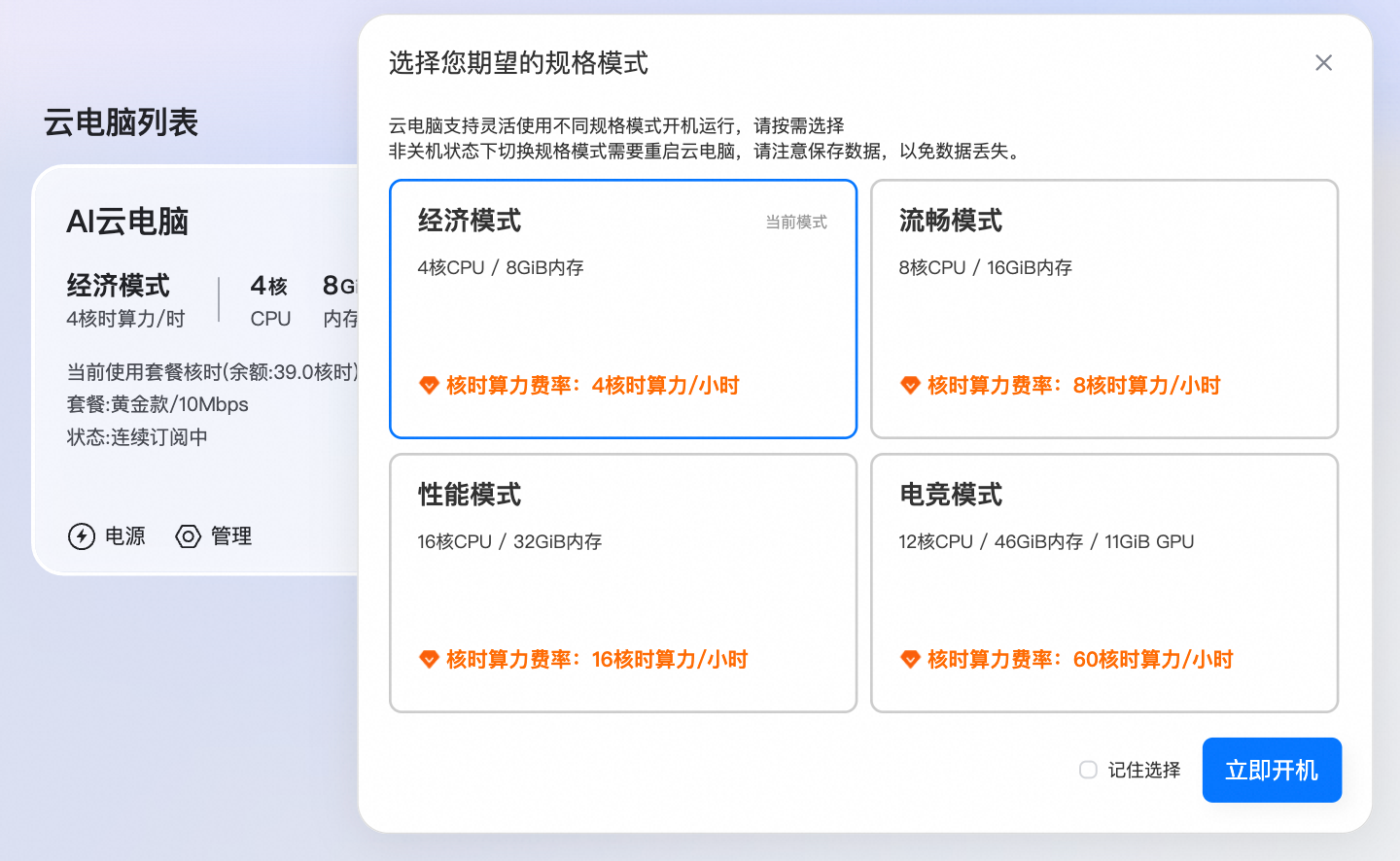The height and width of the screenshot is (861, 1400).
Task: Click 云电脑支持灵活使用不同规格模式 notice line
Action: click(616, 125)
